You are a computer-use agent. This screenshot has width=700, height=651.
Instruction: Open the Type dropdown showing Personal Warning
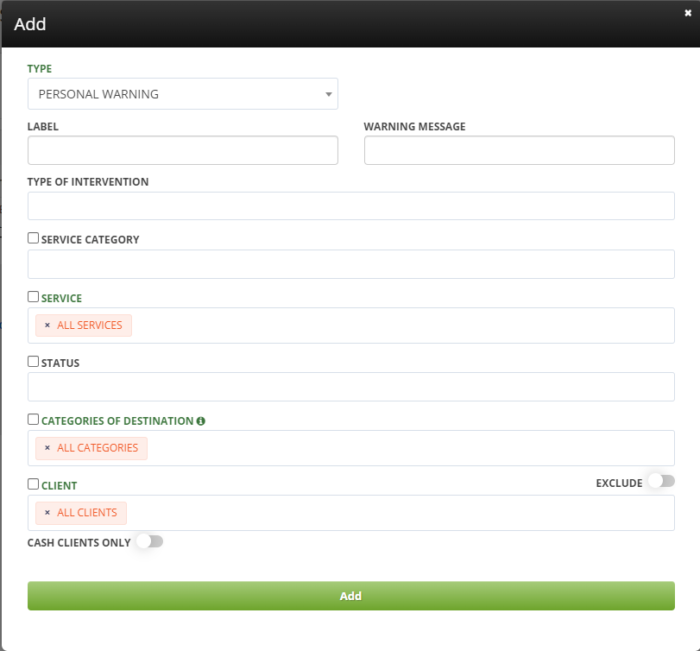pyautogui.click(x=182, y=94)
